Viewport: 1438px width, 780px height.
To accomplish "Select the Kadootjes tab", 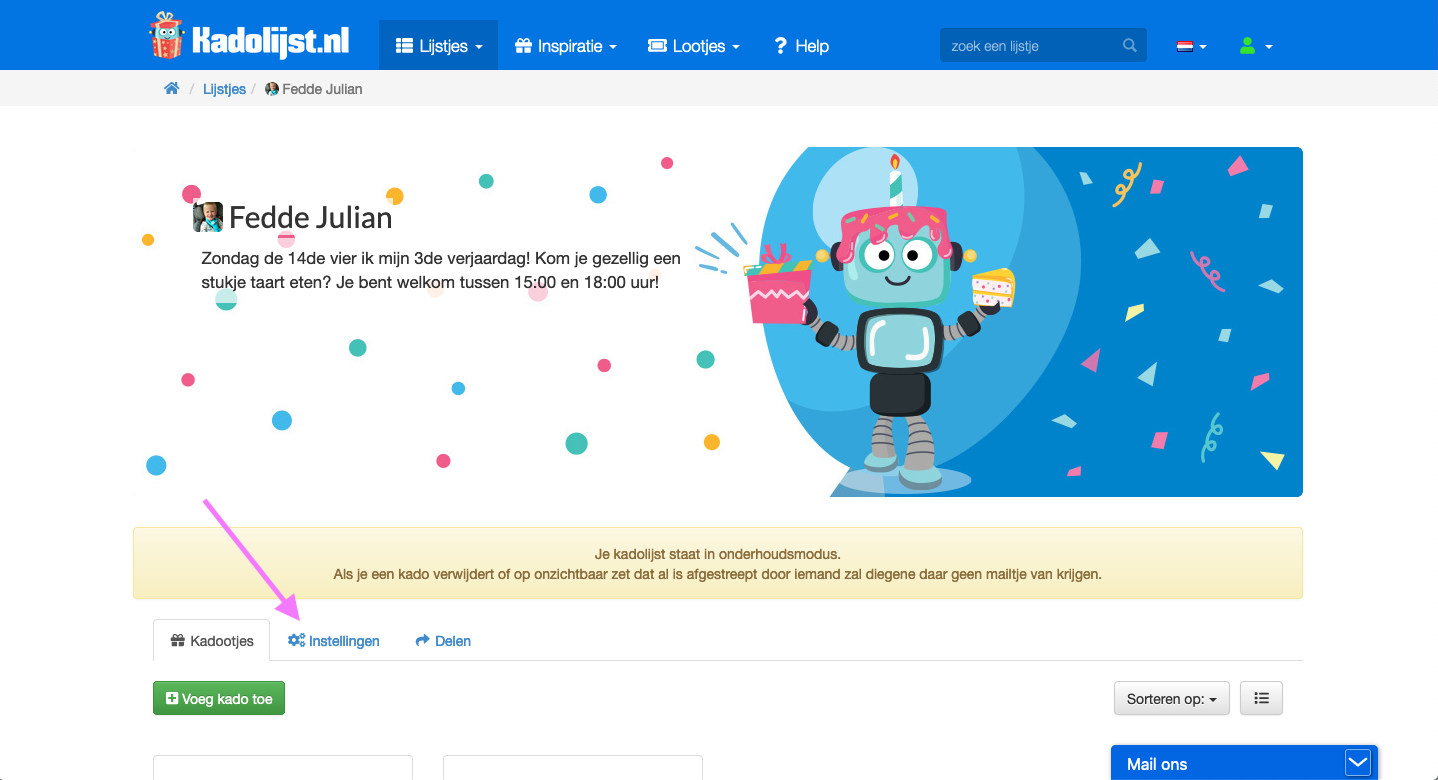I will 212,641.
